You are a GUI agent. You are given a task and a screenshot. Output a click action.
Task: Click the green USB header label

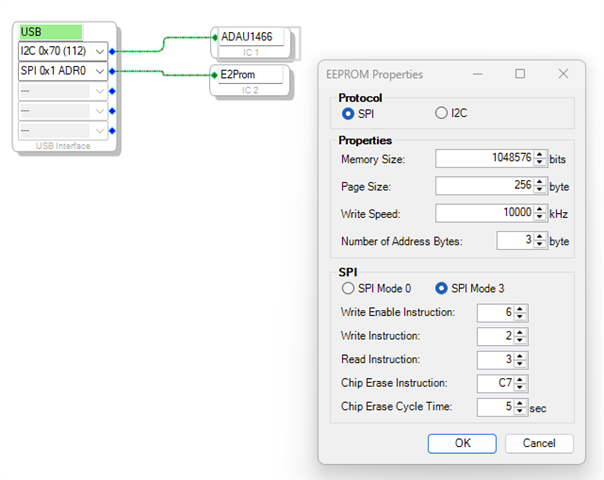click(51, 32)
